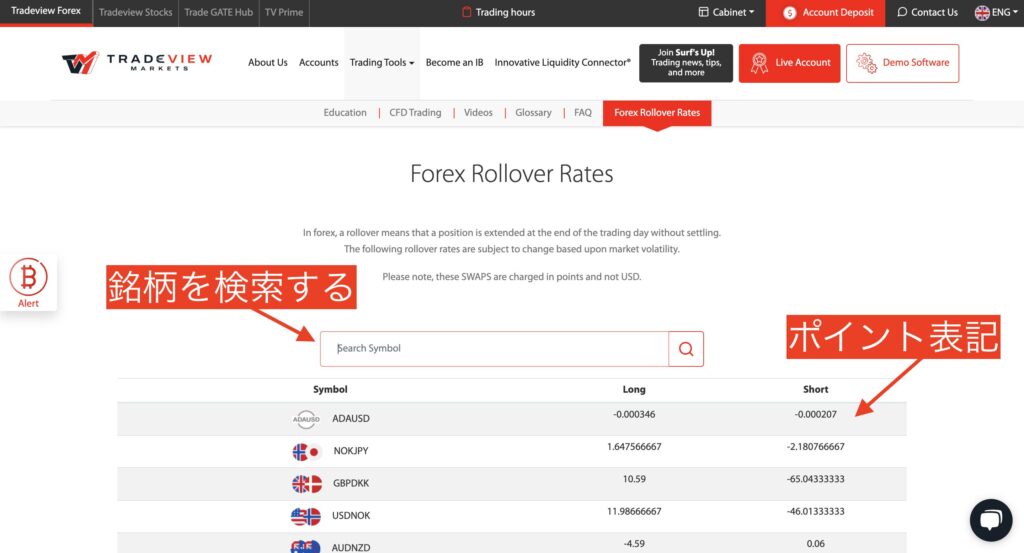Viewport: 1024px width, 553px height.
Task: Switch to Tradeview Forex tab
Action: [46, 11]
